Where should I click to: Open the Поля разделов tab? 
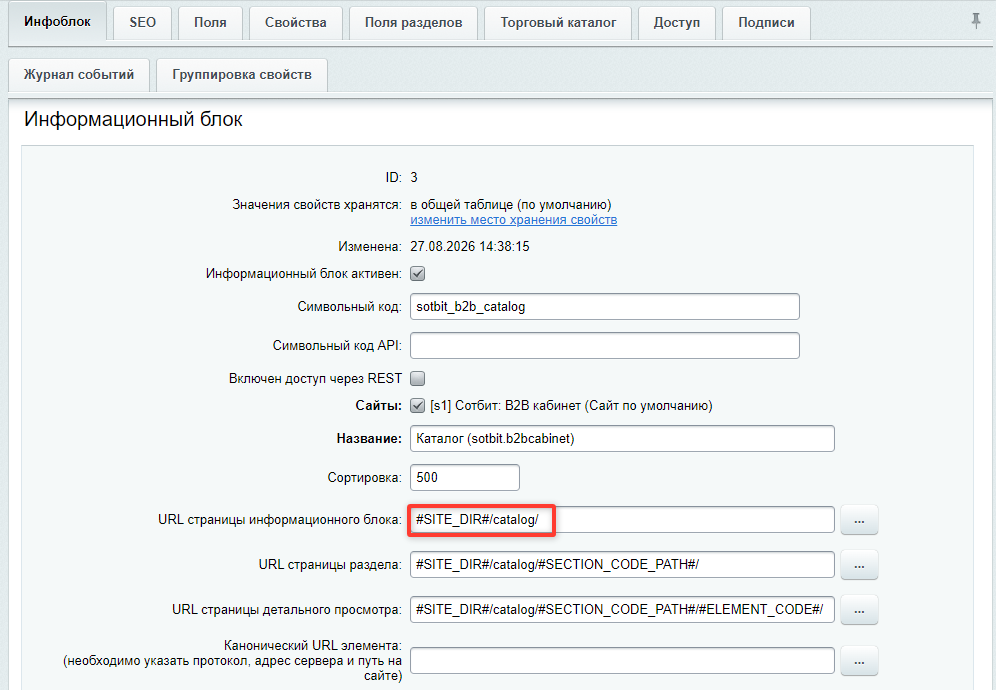[x=414, y=22]
